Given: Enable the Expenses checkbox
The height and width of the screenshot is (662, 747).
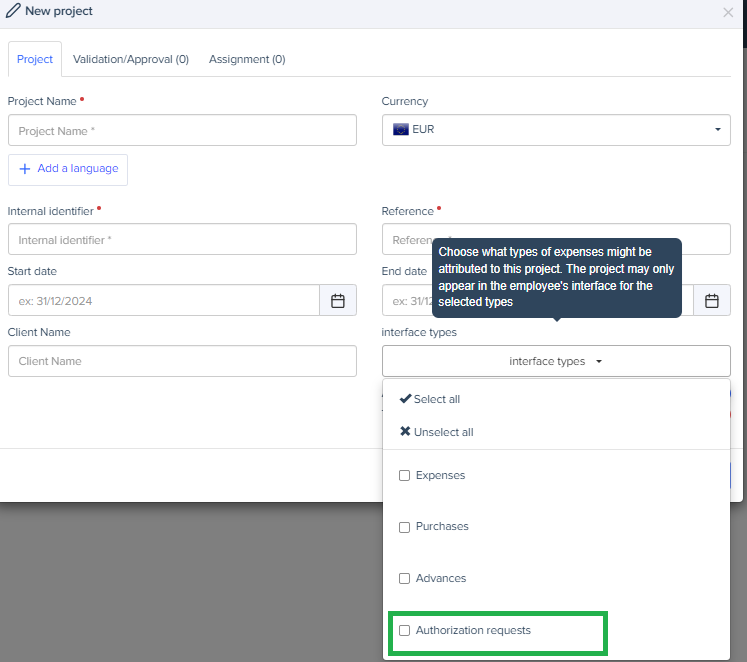Looking at the screenshot, I should tap(405, 476).
